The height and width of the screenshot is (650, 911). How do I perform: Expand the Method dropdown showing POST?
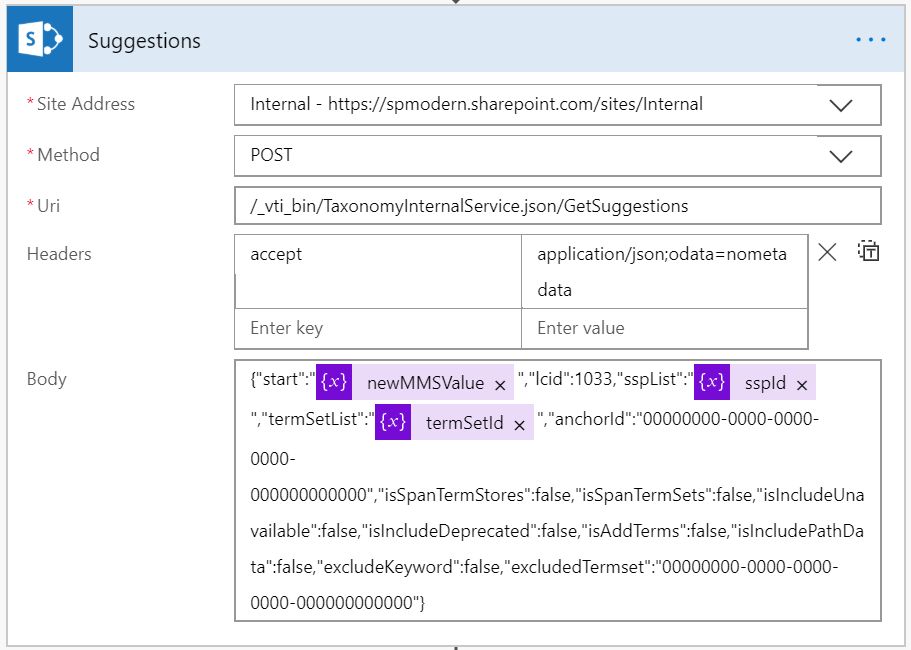coord(840,156)
